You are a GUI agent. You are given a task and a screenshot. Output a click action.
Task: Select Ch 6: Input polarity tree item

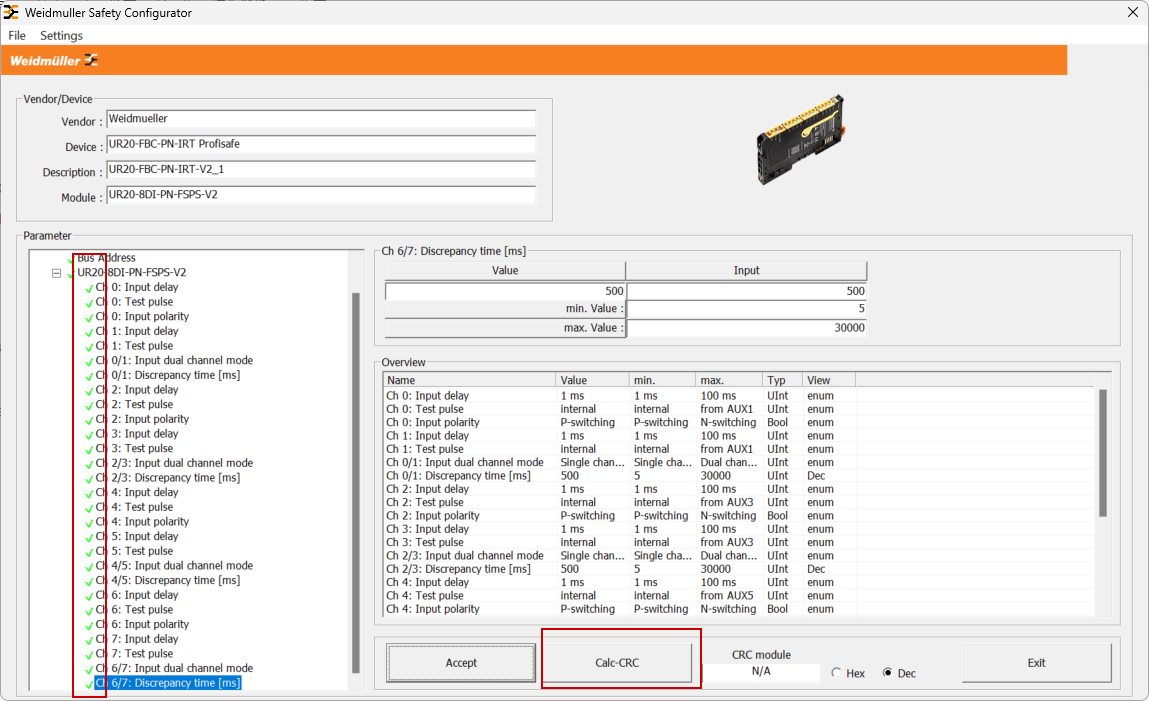point(142,624)
